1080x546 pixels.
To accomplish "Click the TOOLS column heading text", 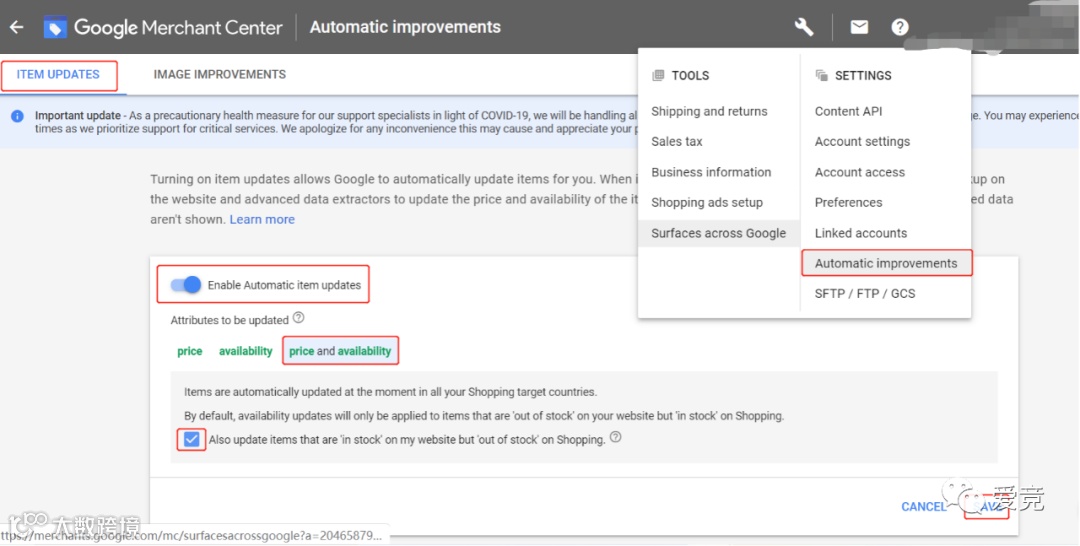I will coord(690,76).
